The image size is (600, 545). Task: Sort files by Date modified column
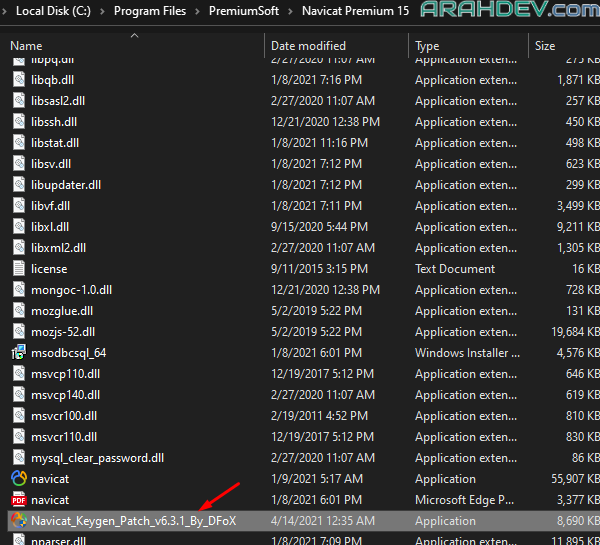pyautogui.click(x=308, y=46)
